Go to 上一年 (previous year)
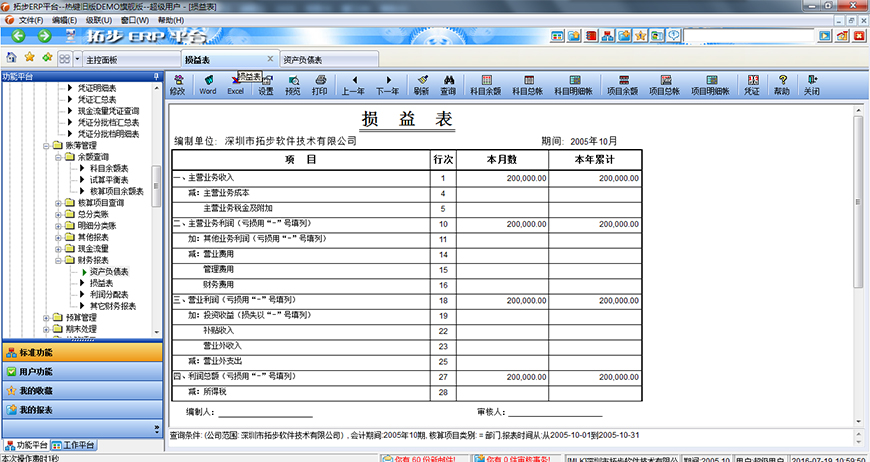The width and height of the screenshot is (870, 462). [353, 85]
